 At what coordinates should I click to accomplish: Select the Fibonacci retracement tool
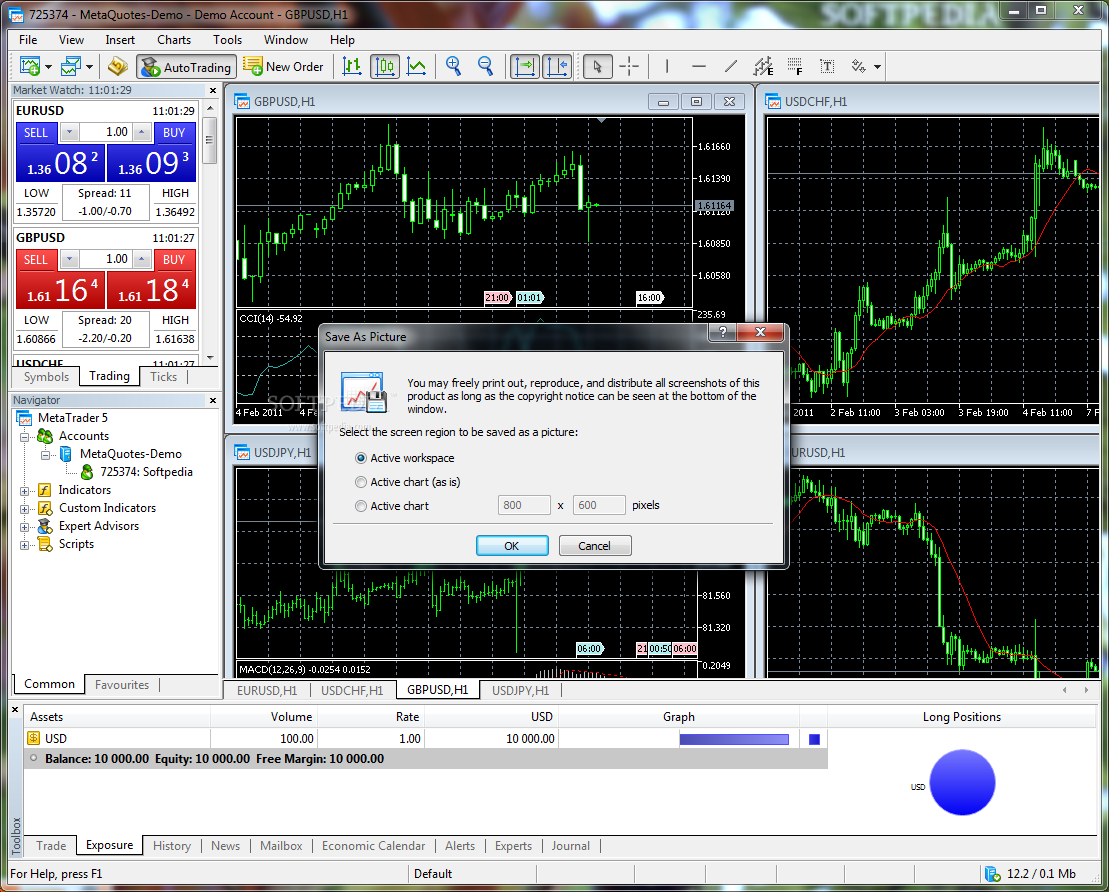(795, 66)
